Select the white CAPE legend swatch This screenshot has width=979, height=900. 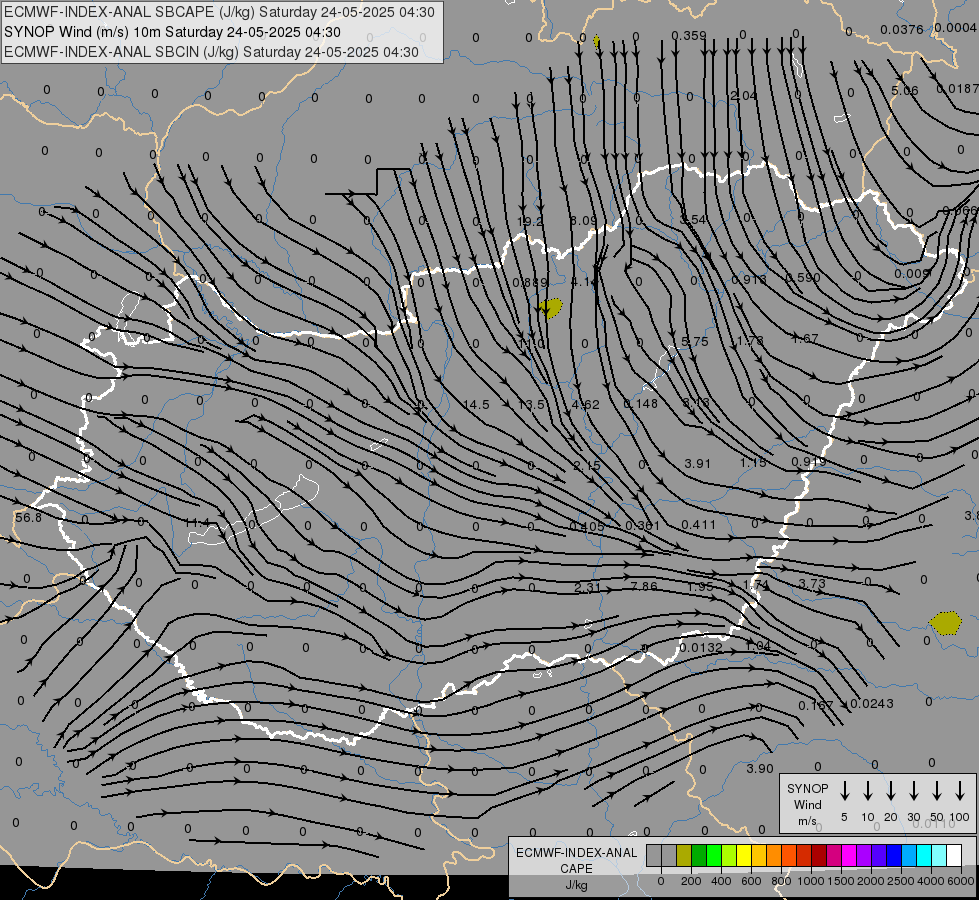point(953,855)
